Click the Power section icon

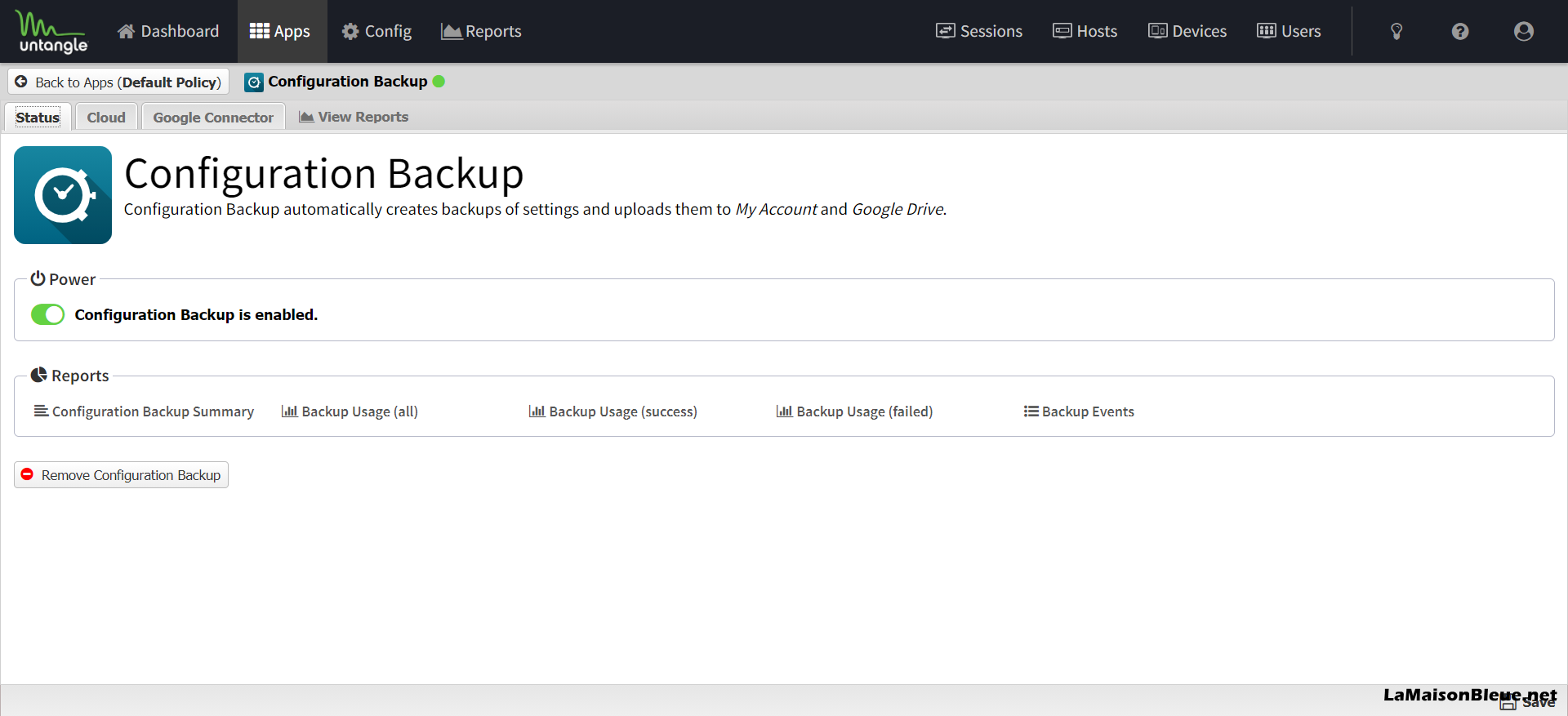point(38,278)
